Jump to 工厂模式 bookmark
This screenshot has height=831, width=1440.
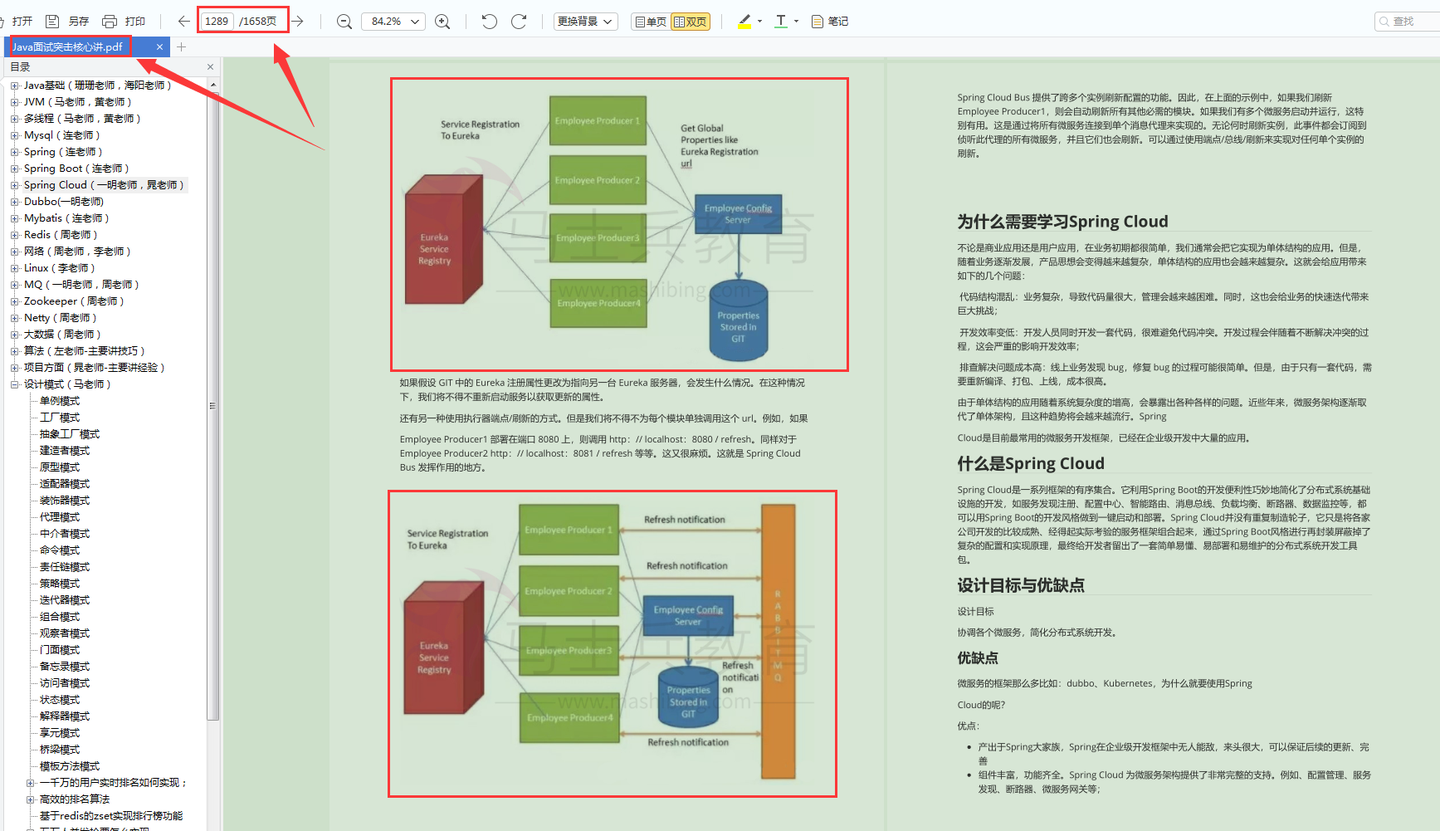point(60,418)
